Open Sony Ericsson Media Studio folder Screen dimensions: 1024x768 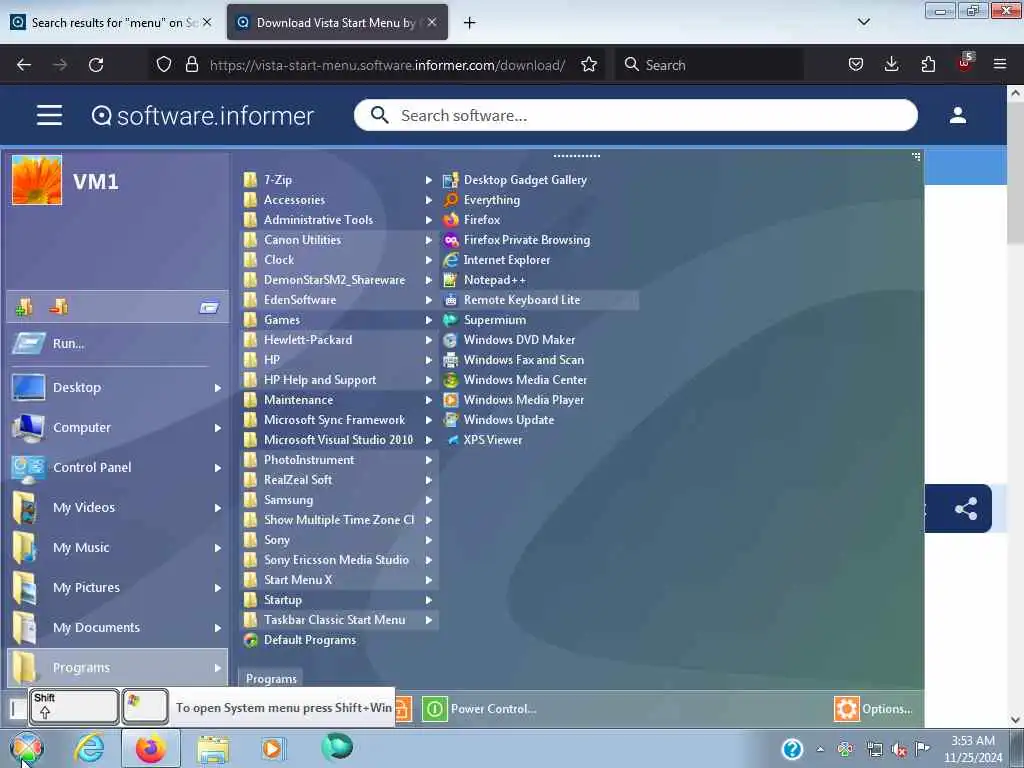click(x=339, y=560)
